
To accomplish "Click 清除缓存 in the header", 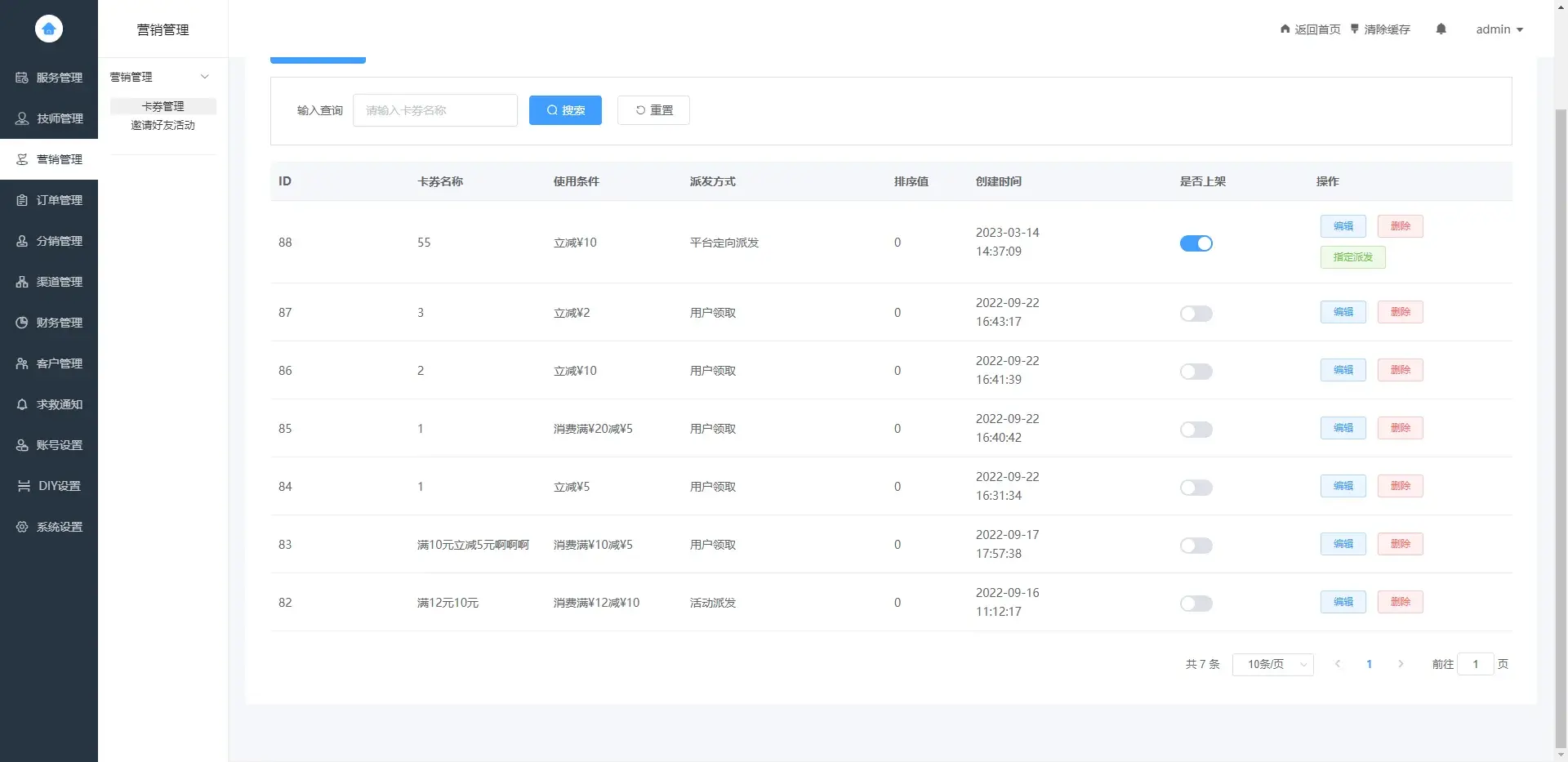I will click(1380, 29).
